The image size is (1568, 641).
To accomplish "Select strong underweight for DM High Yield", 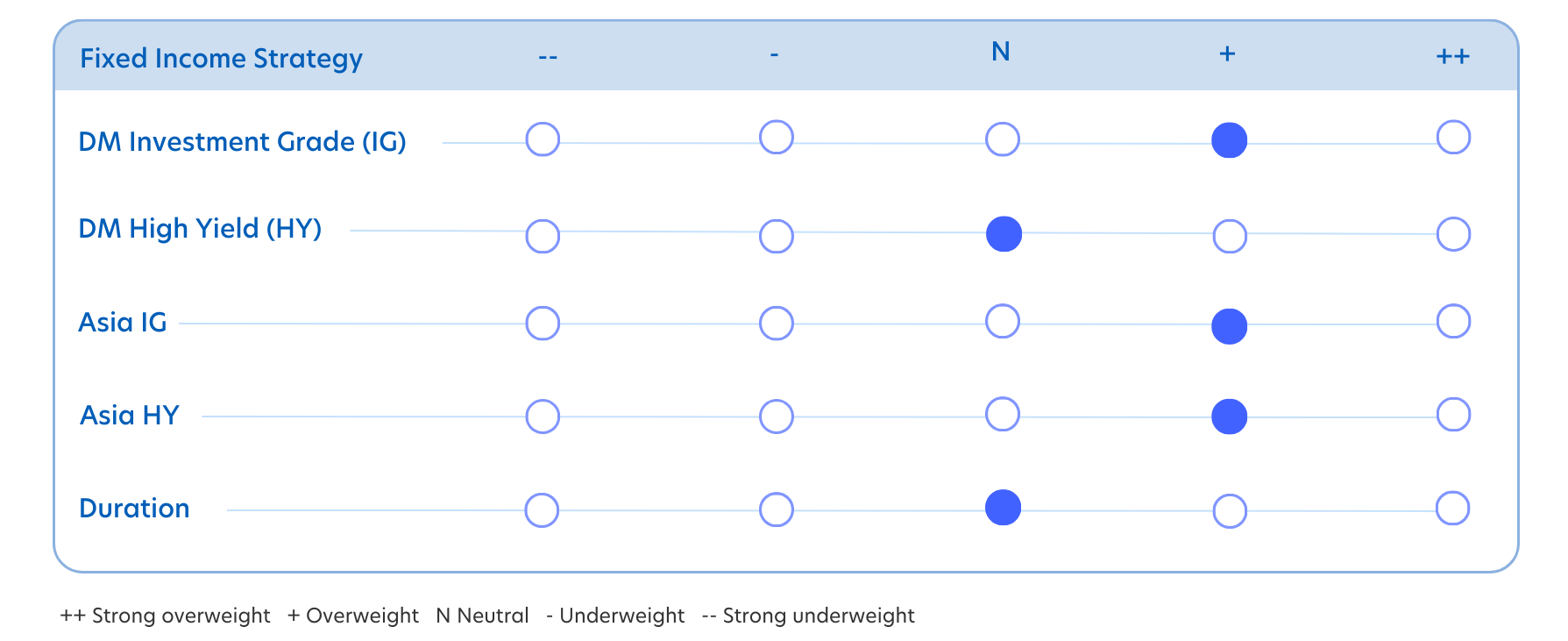I will (543, 236).
